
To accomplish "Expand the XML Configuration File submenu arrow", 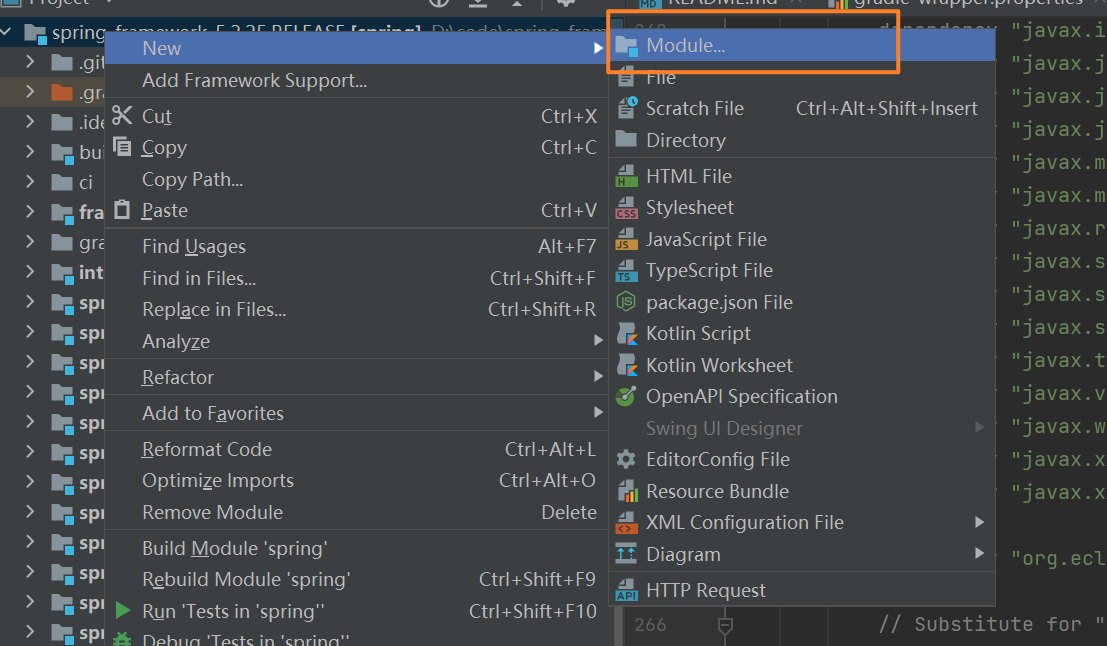I will pyautogui.click(x=979, y=522).
